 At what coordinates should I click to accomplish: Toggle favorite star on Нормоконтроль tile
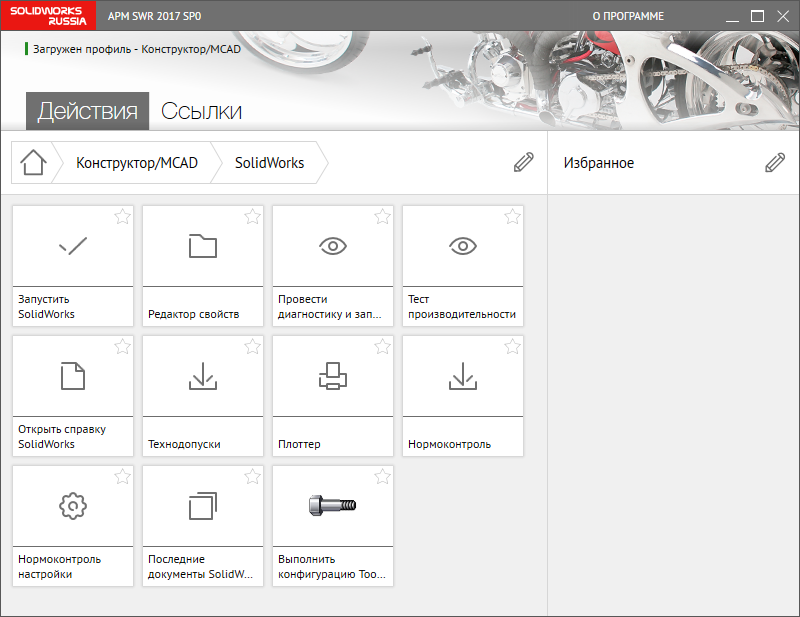click(x=512, y=347)
